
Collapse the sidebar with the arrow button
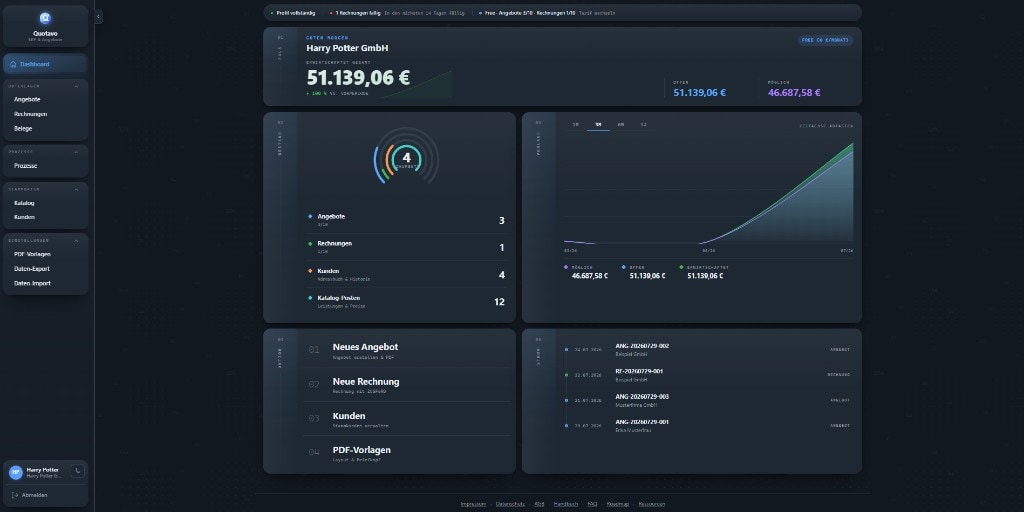98,16
